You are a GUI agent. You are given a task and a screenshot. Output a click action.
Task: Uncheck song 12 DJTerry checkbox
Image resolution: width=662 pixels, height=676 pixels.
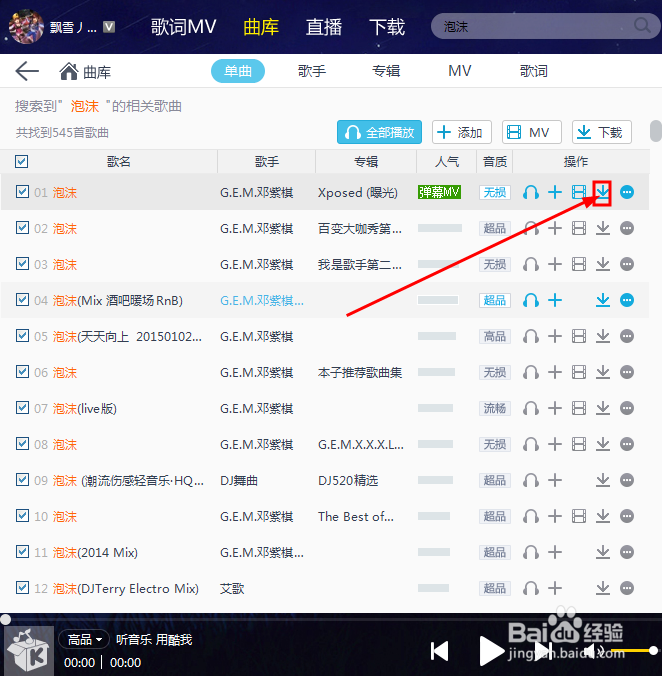point(22,587)
